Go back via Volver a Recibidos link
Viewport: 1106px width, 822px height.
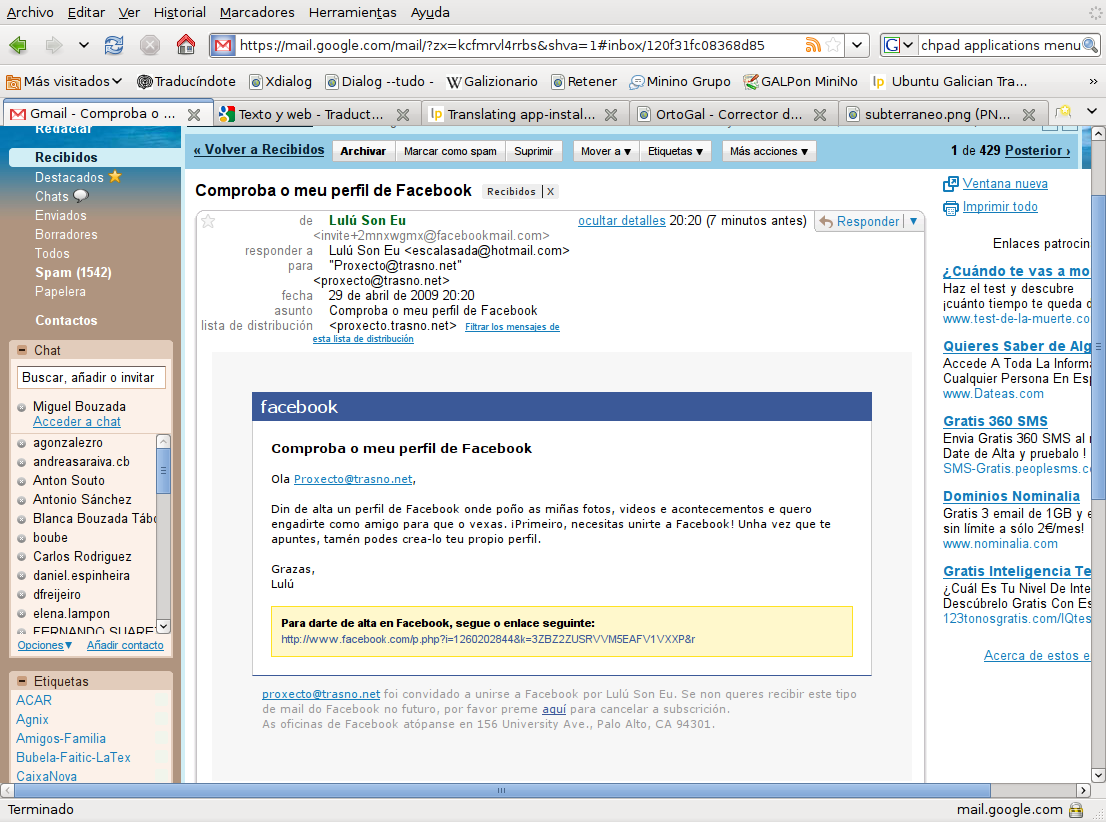click(x=259, y=150)
